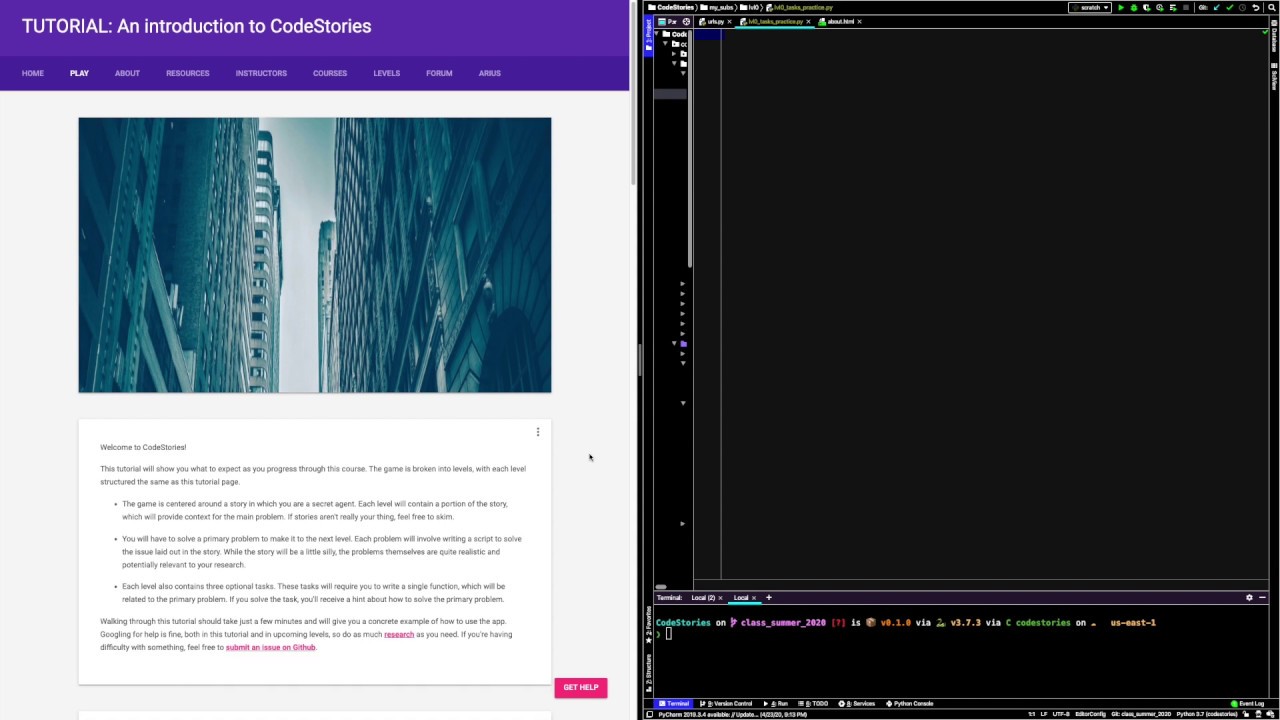Screen dimensions: 1280x720
Task: Open Version Control tool window
Action: (x=726, y=703)
